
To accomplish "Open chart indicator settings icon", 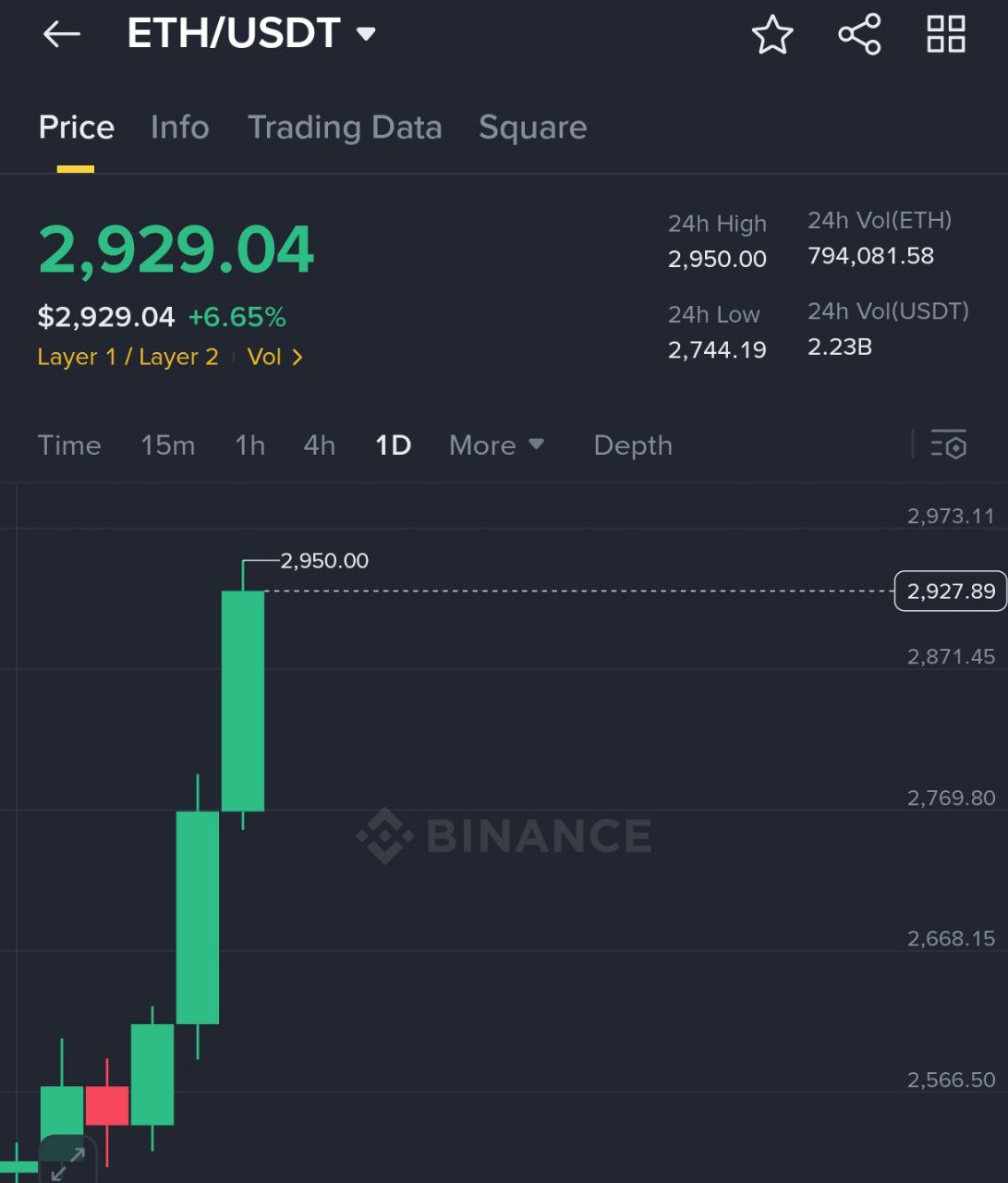I will (x=949, y=445).
